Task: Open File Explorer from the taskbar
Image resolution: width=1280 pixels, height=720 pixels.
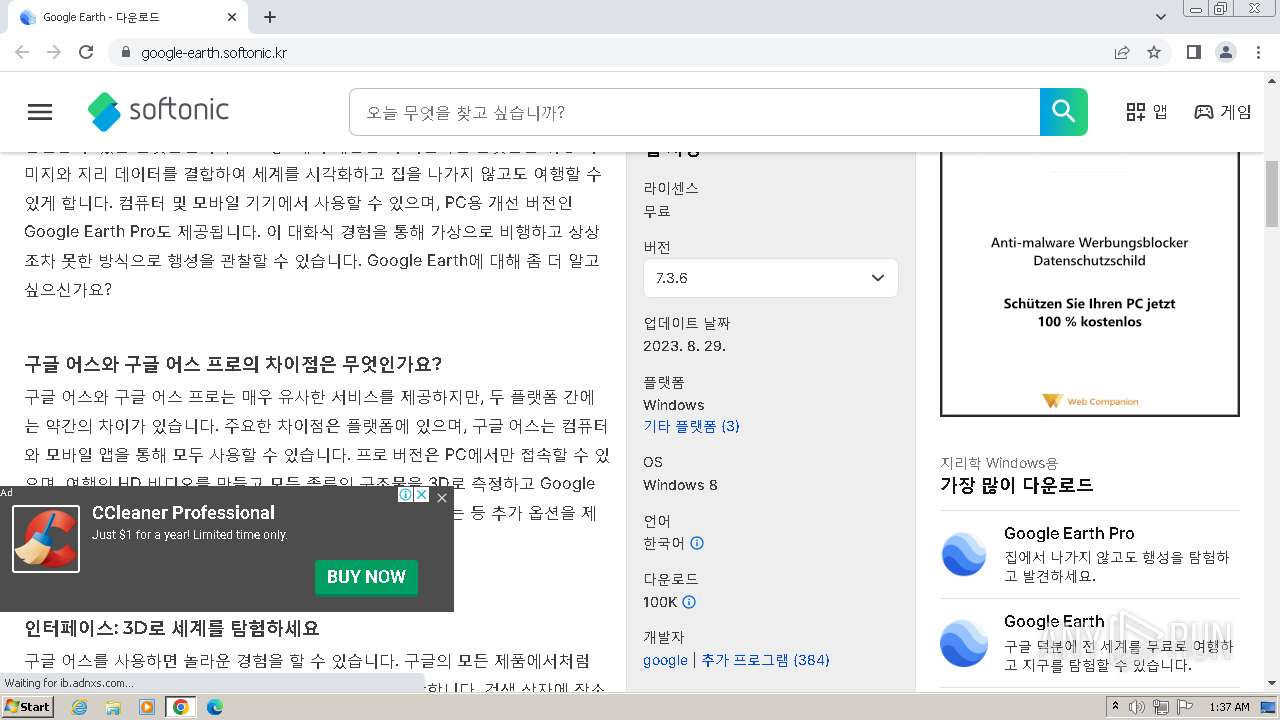Action: coord(113,707)
